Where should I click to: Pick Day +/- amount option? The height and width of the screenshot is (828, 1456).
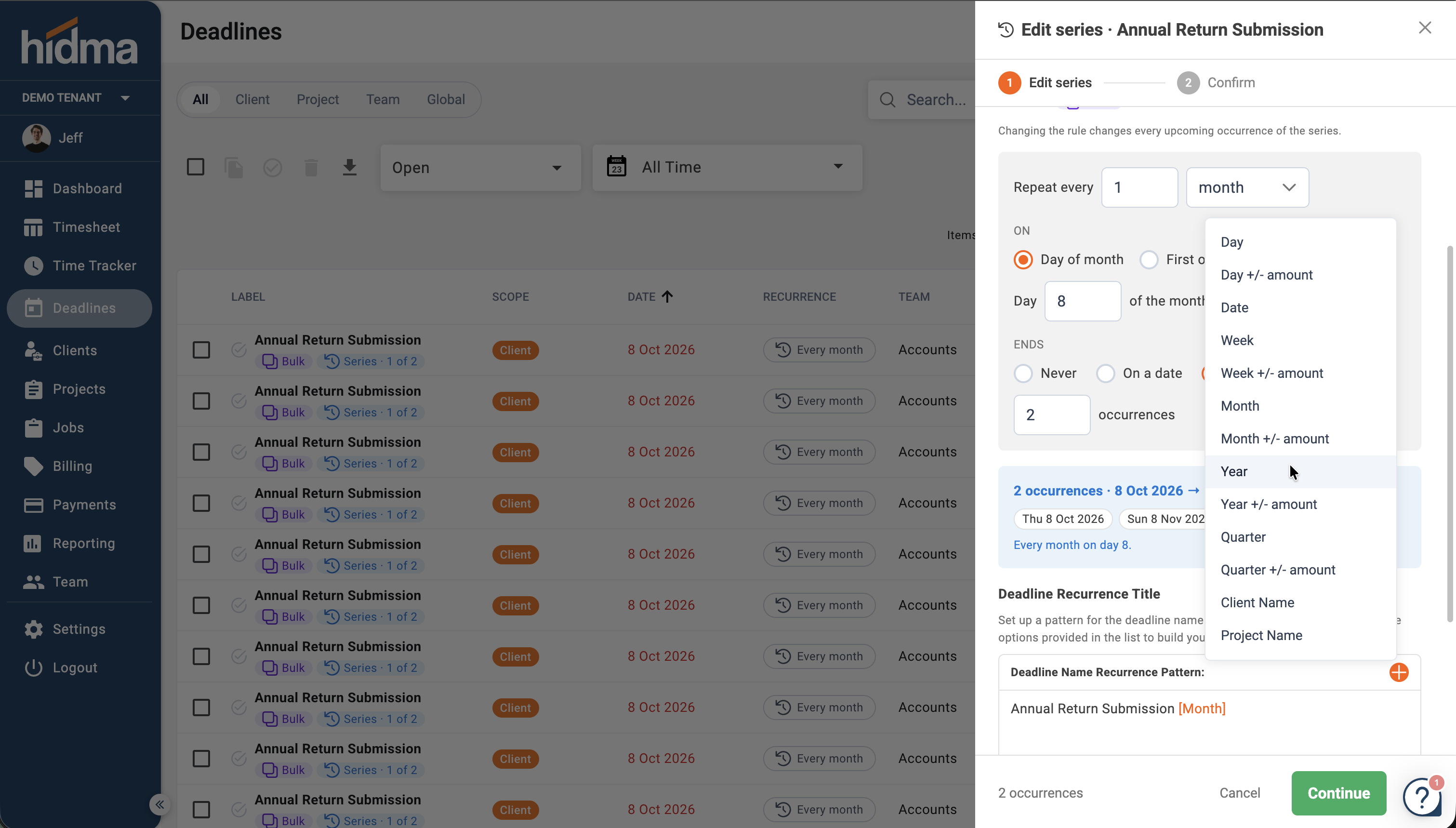1300,275
